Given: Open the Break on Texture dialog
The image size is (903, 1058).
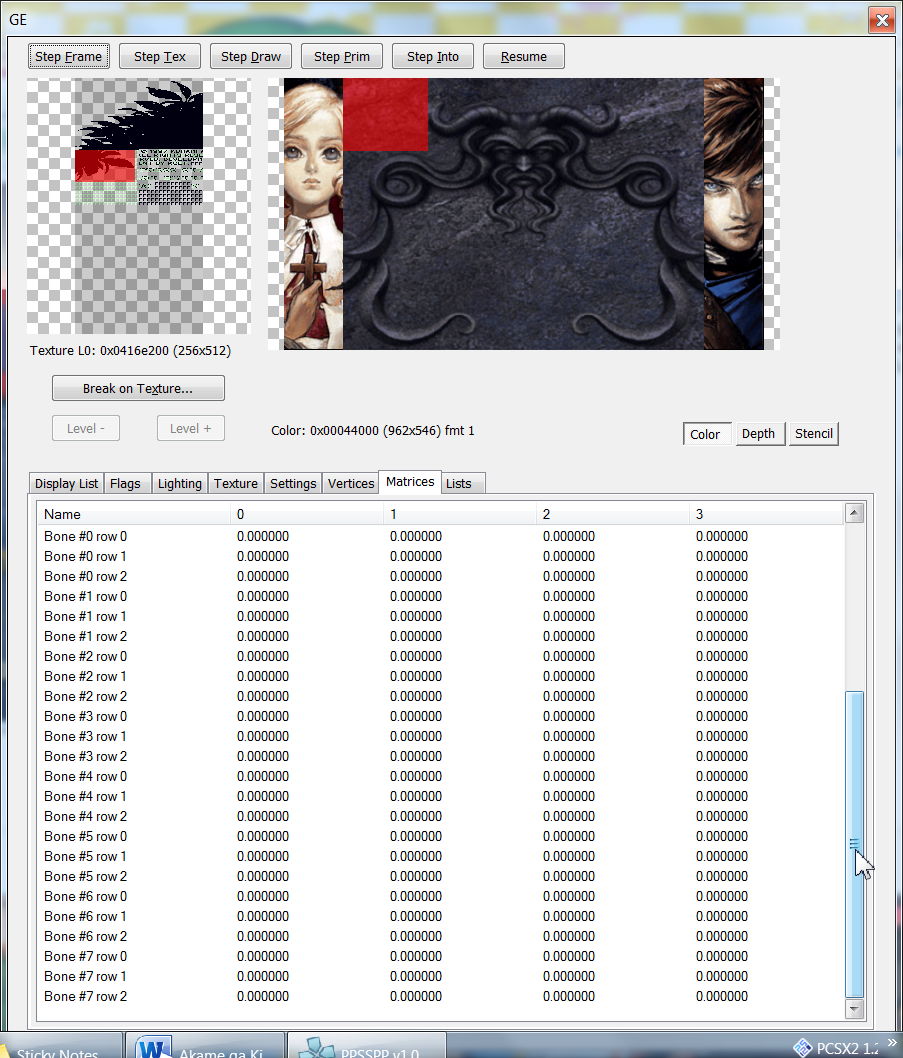Looking at the screenshot, I should [138, 388].
